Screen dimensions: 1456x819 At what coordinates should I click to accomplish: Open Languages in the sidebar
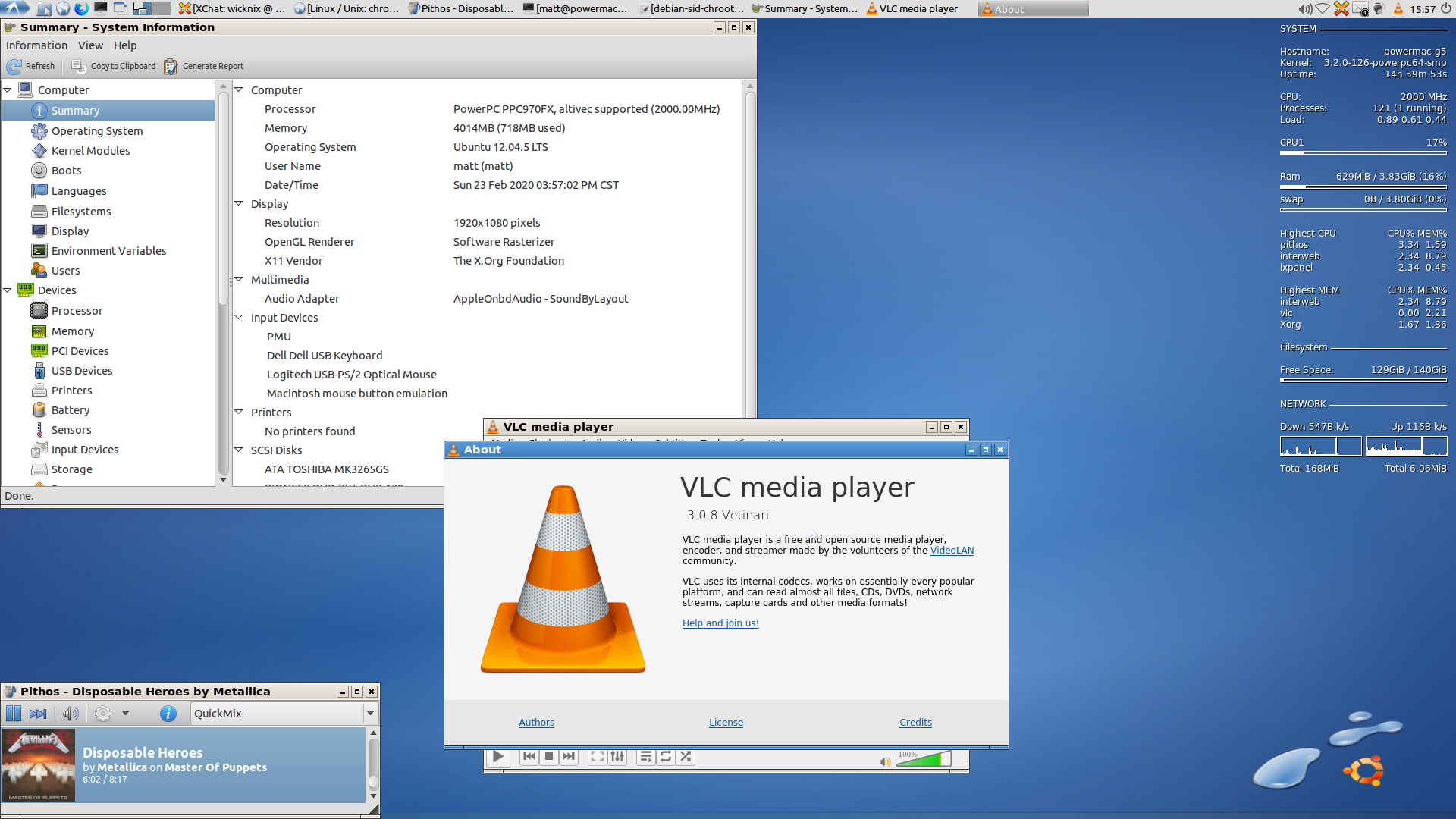[79, 191]
